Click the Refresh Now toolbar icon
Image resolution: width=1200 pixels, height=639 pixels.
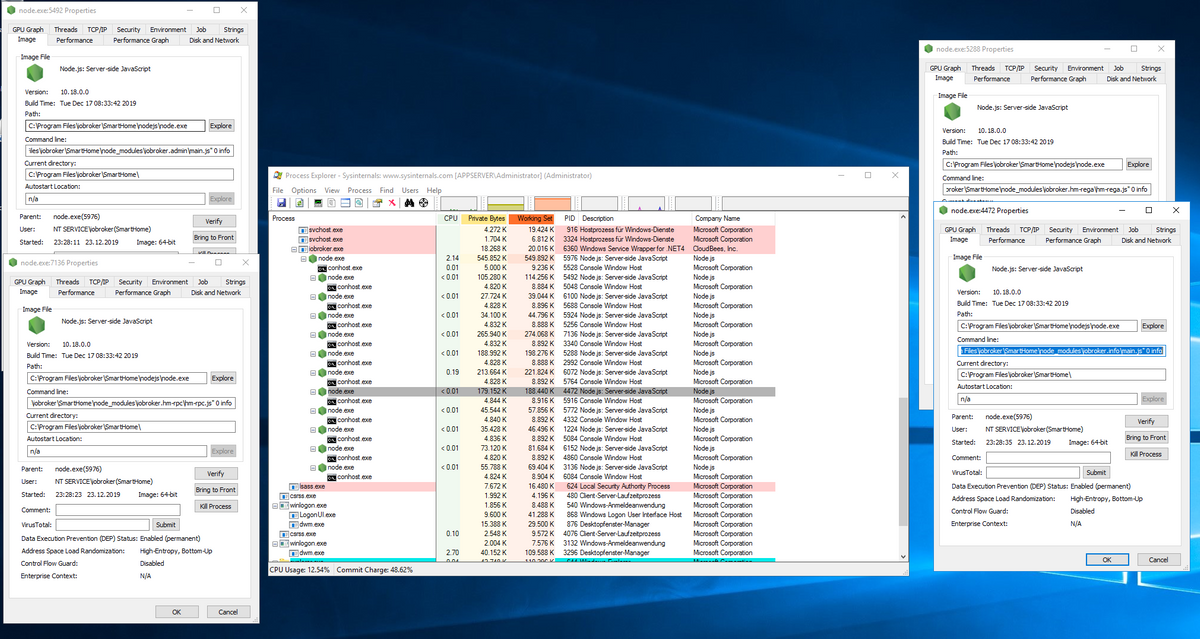[x=299, y=202]
